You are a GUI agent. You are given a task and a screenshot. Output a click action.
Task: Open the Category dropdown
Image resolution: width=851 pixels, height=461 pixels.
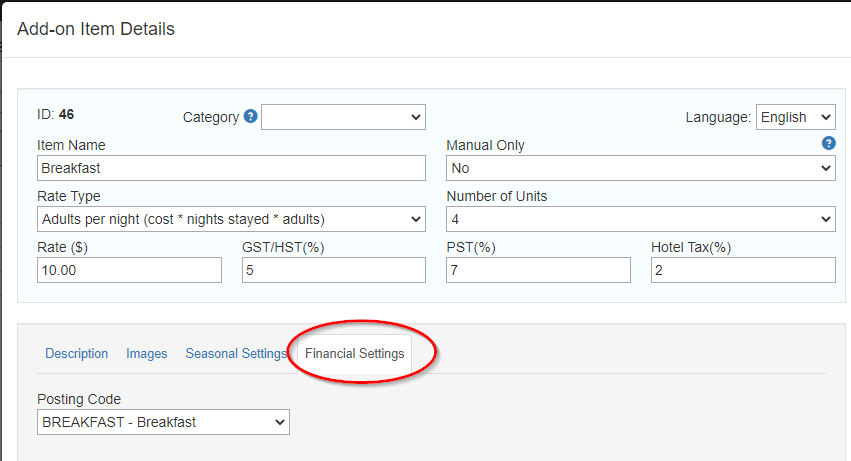343,117
